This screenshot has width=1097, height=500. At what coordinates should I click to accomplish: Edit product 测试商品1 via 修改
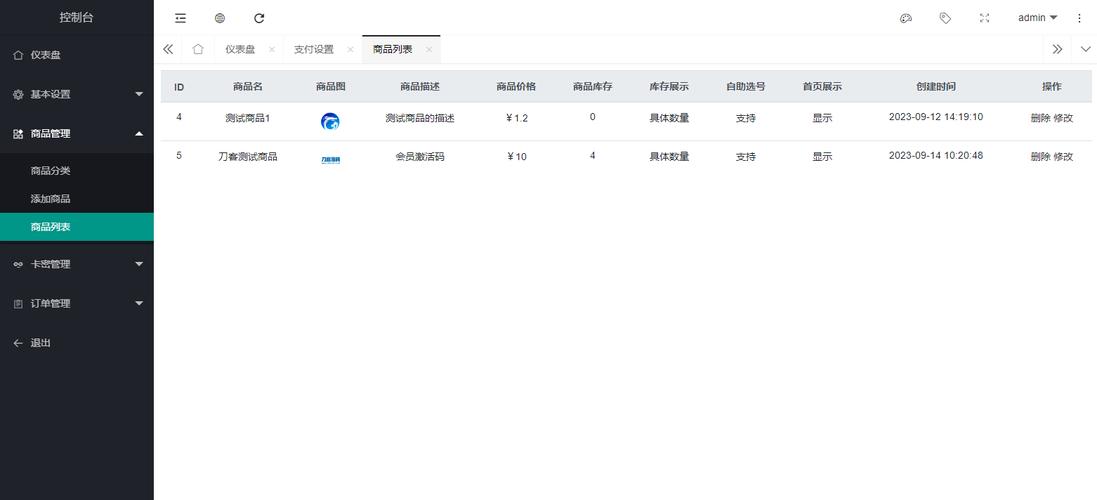point(1063,118)
